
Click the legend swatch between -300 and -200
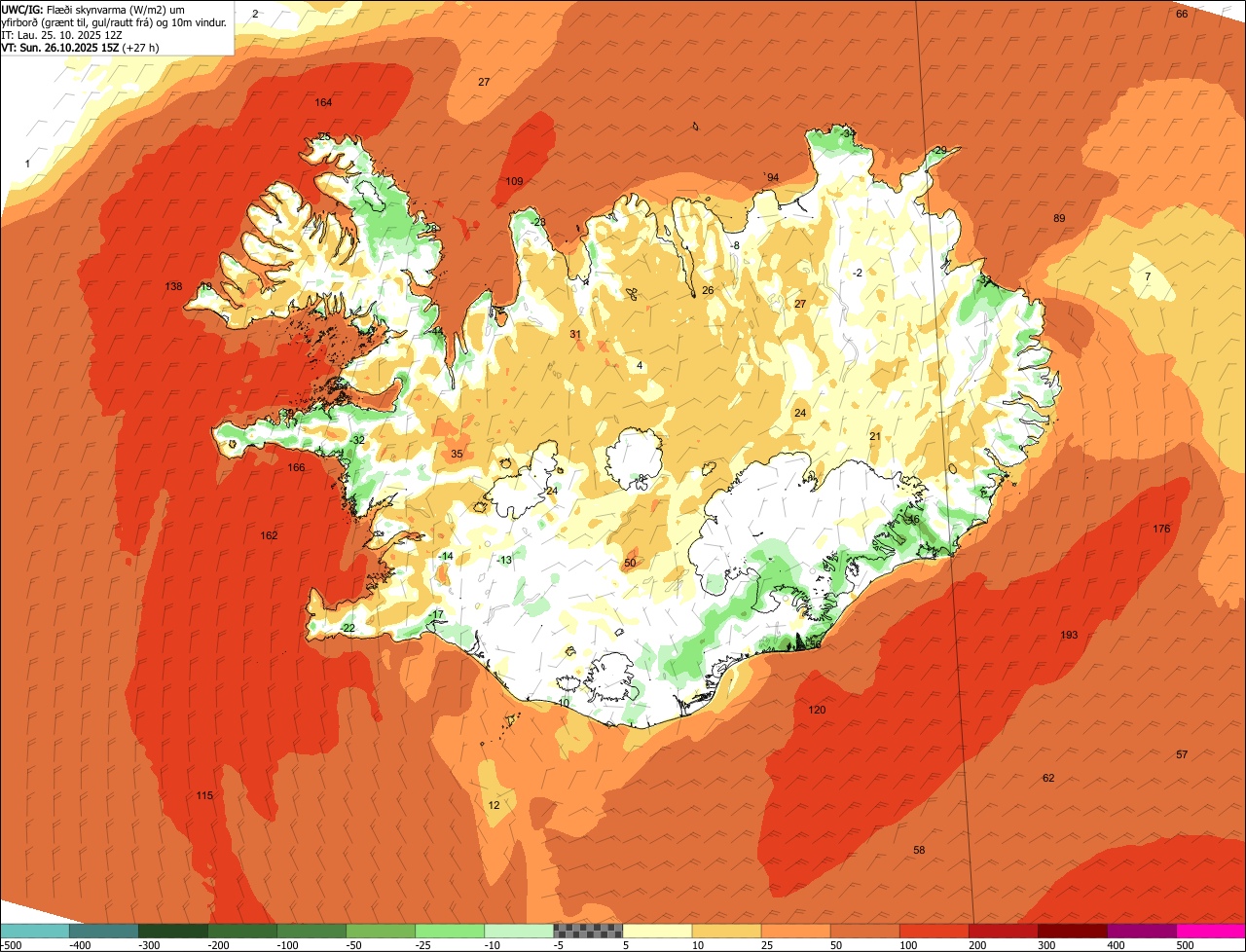pos(173,931)
